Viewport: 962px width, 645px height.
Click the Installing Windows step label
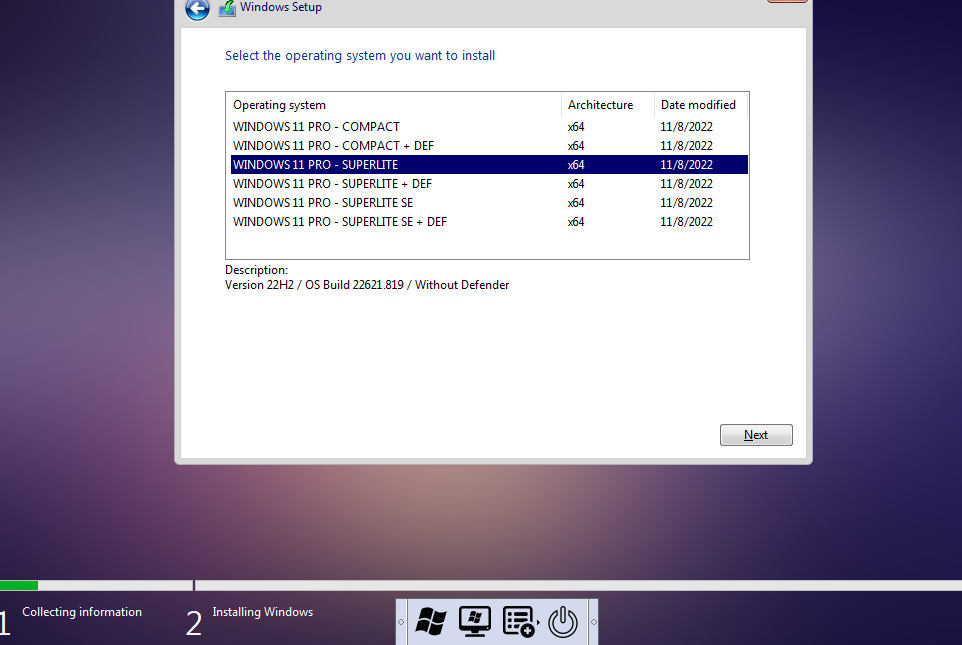[x=263, y=612]
